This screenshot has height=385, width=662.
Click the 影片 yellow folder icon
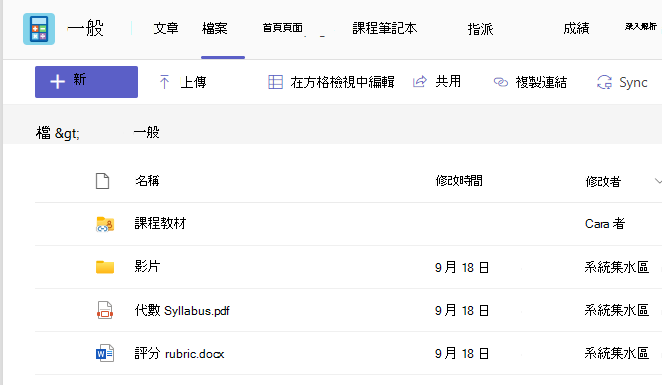point(105,267)
